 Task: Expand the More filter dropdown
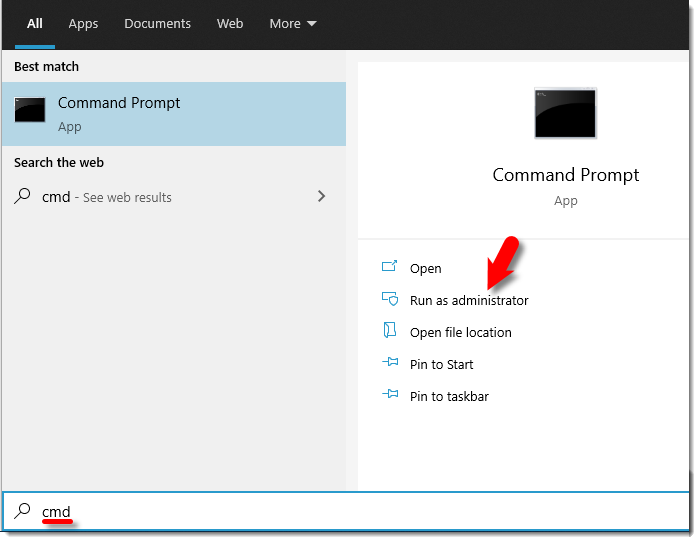click(292, 23)
